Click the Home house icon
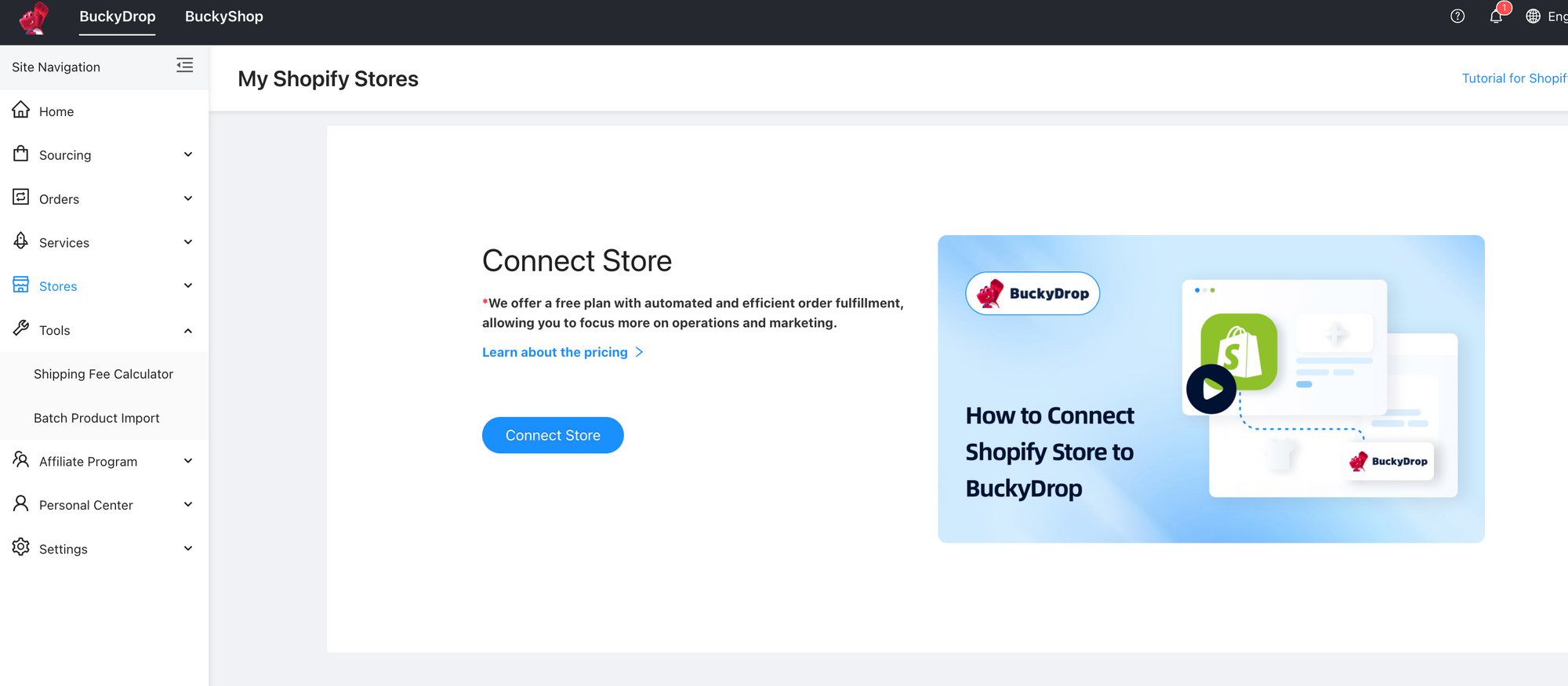 [x=21, y=110]
